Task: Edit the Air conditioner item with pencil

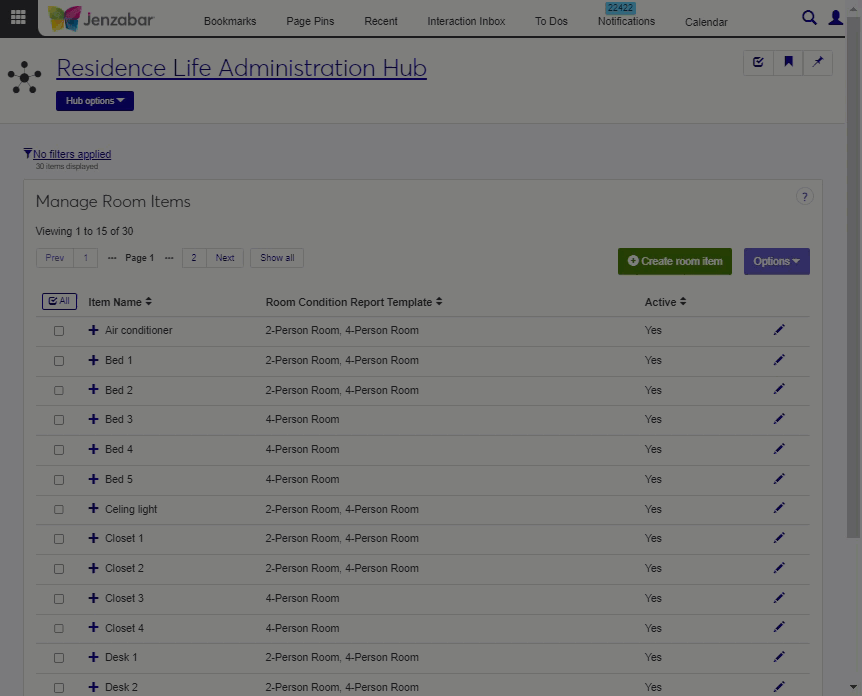Action: point(779,330)
